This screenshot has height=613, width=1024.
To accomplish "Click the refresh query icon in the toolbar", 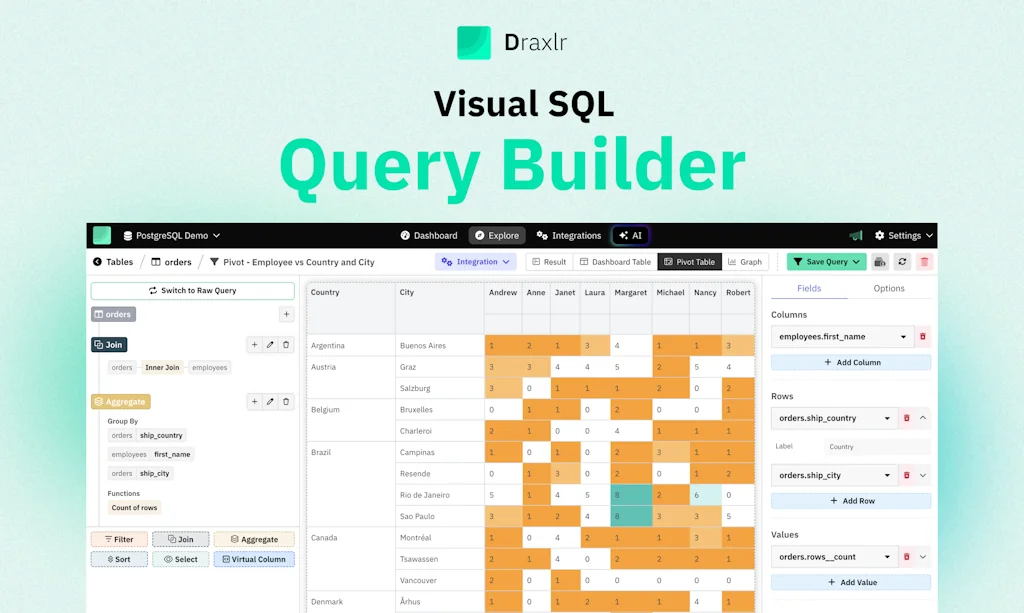I will click(902, 262).
